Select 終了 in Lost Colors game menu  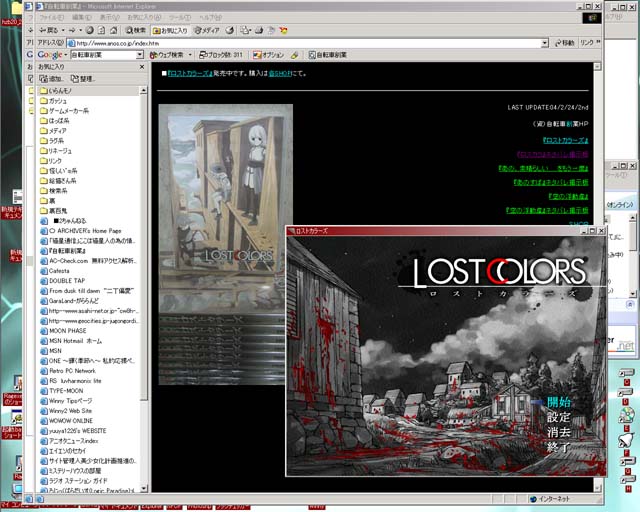pos(559,447)
